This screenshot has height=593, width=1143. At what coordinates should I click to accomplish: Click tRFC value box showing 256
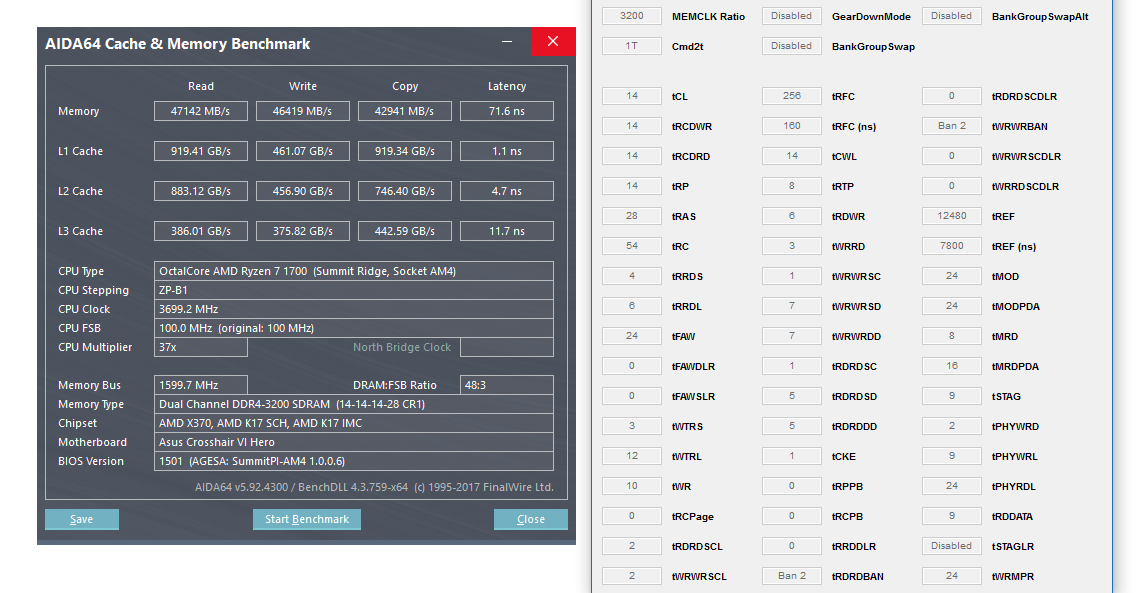tap(792, 96)
